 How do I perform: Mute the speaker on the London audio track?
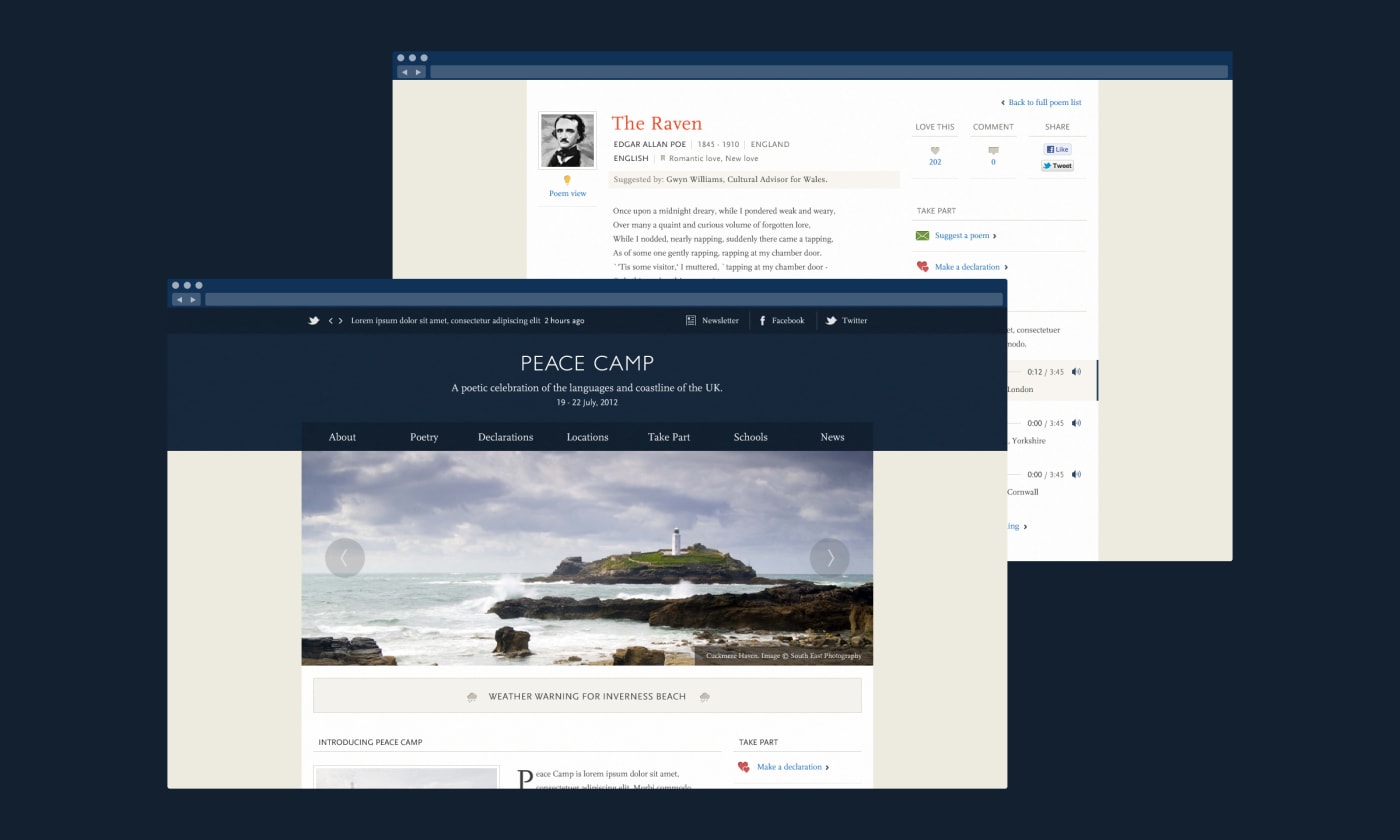pyautogui.click(x=1076, y=372)
